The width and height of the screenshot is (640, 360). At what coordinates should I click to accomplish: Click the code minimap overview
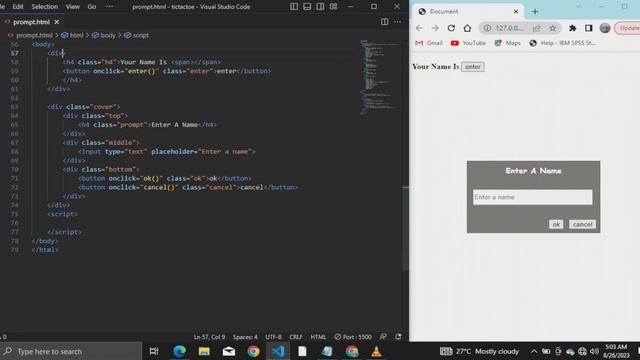point(378,77)
